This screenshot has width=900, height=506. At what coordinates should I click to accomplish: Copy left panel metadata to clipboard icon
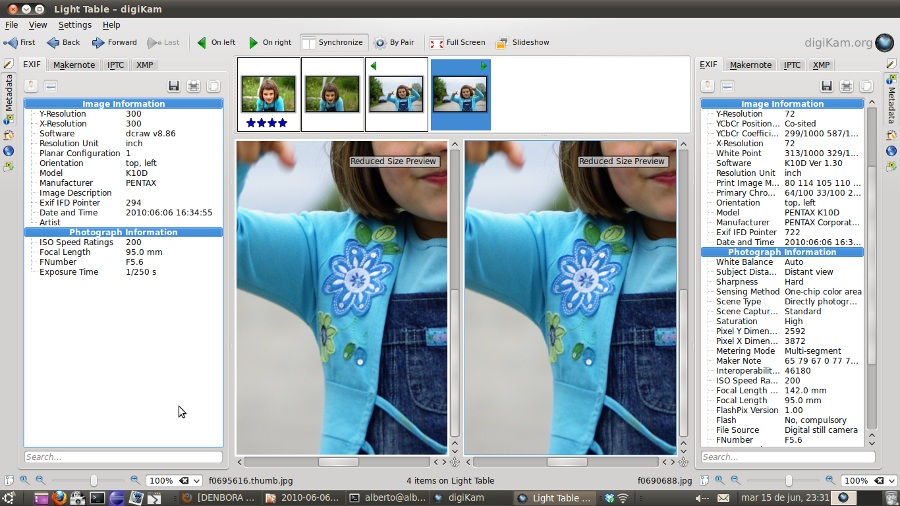click(x=214, y=86)
